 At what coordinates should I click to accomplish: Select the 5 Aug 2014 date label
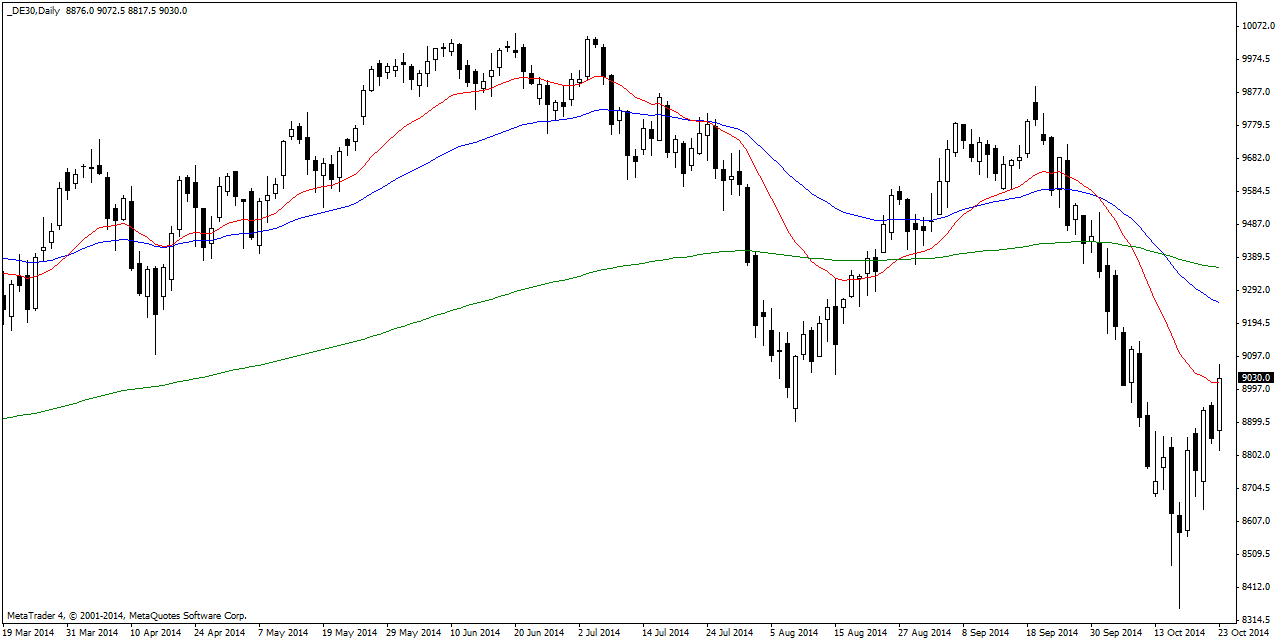click(794, 633)
